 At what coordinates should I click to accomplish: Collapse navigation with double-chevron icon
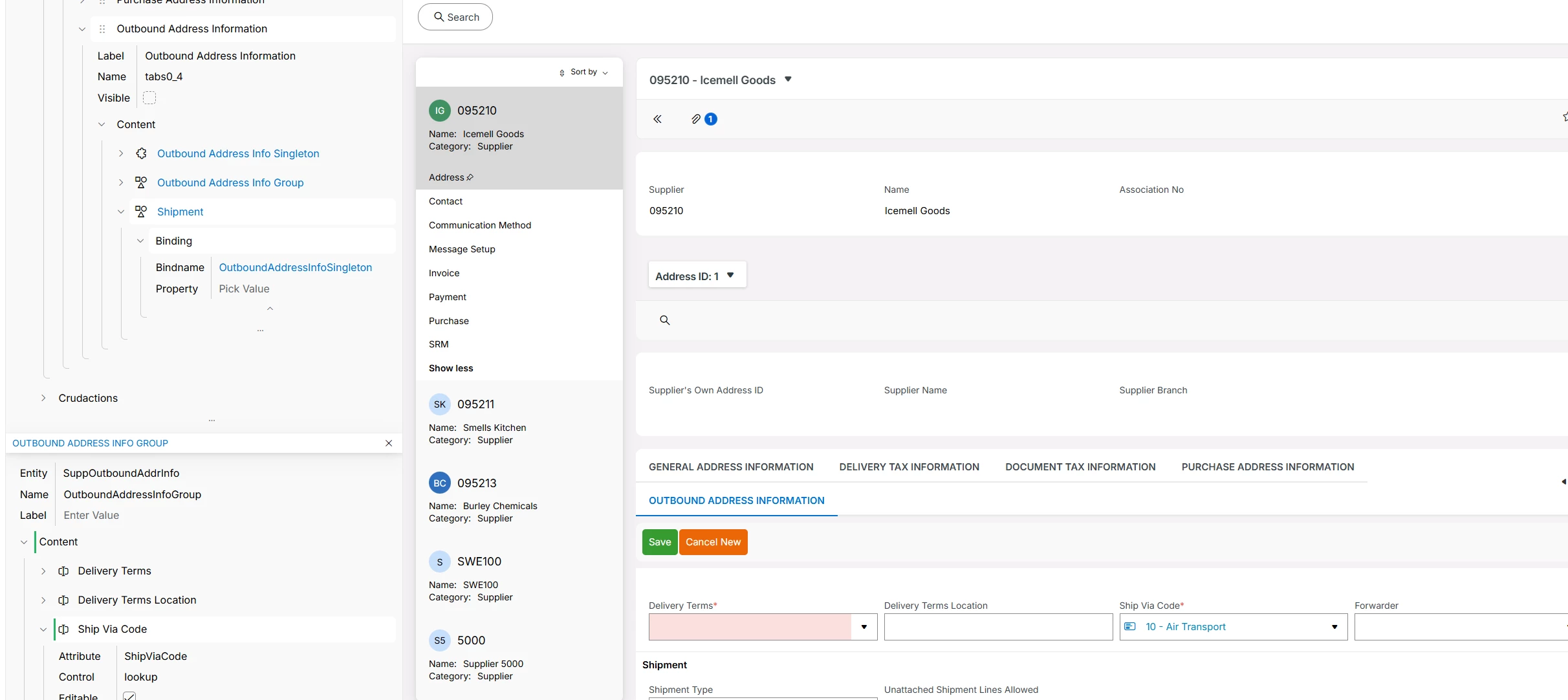[x=657, y=119]
